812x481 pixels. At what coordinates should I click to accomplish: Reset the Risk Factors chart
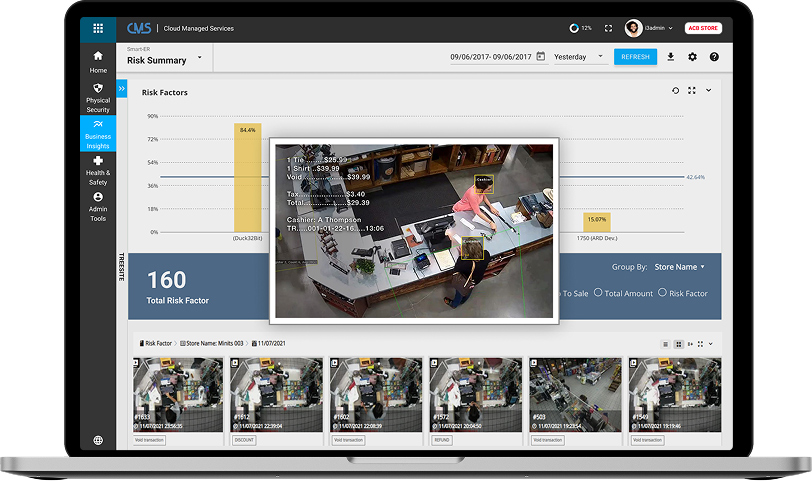tap(676, 91)
